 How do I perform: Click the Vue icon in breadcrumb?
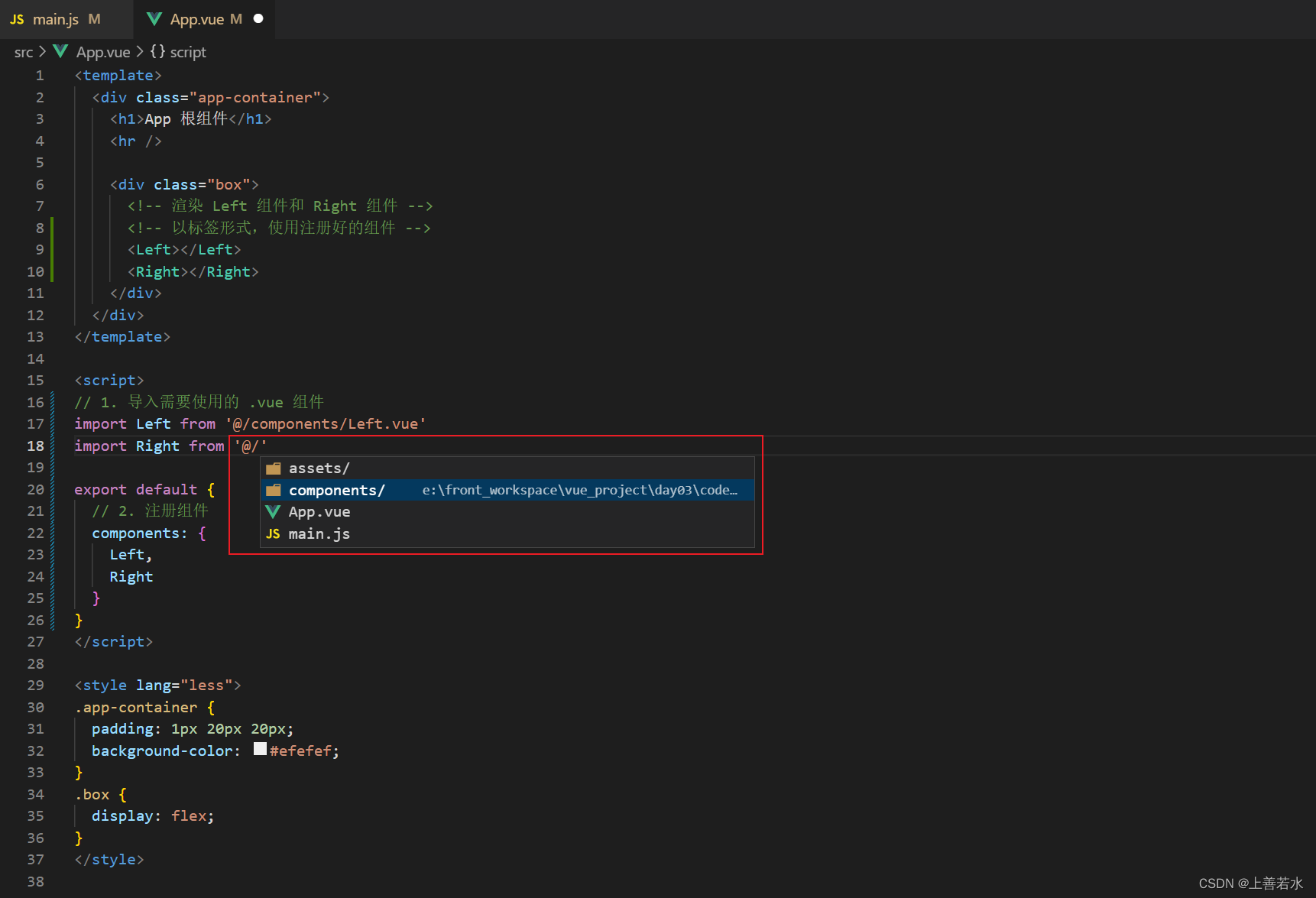61,52
